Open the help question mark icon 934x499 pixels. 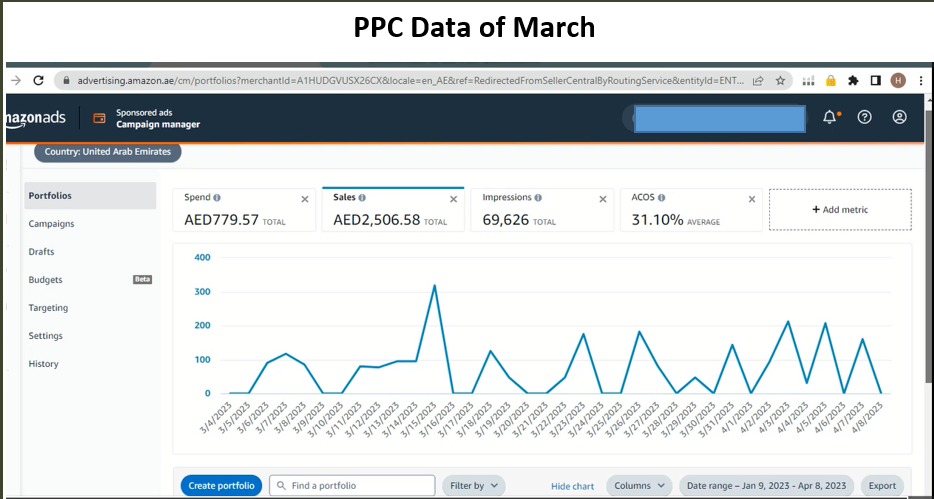click(864, 117)
